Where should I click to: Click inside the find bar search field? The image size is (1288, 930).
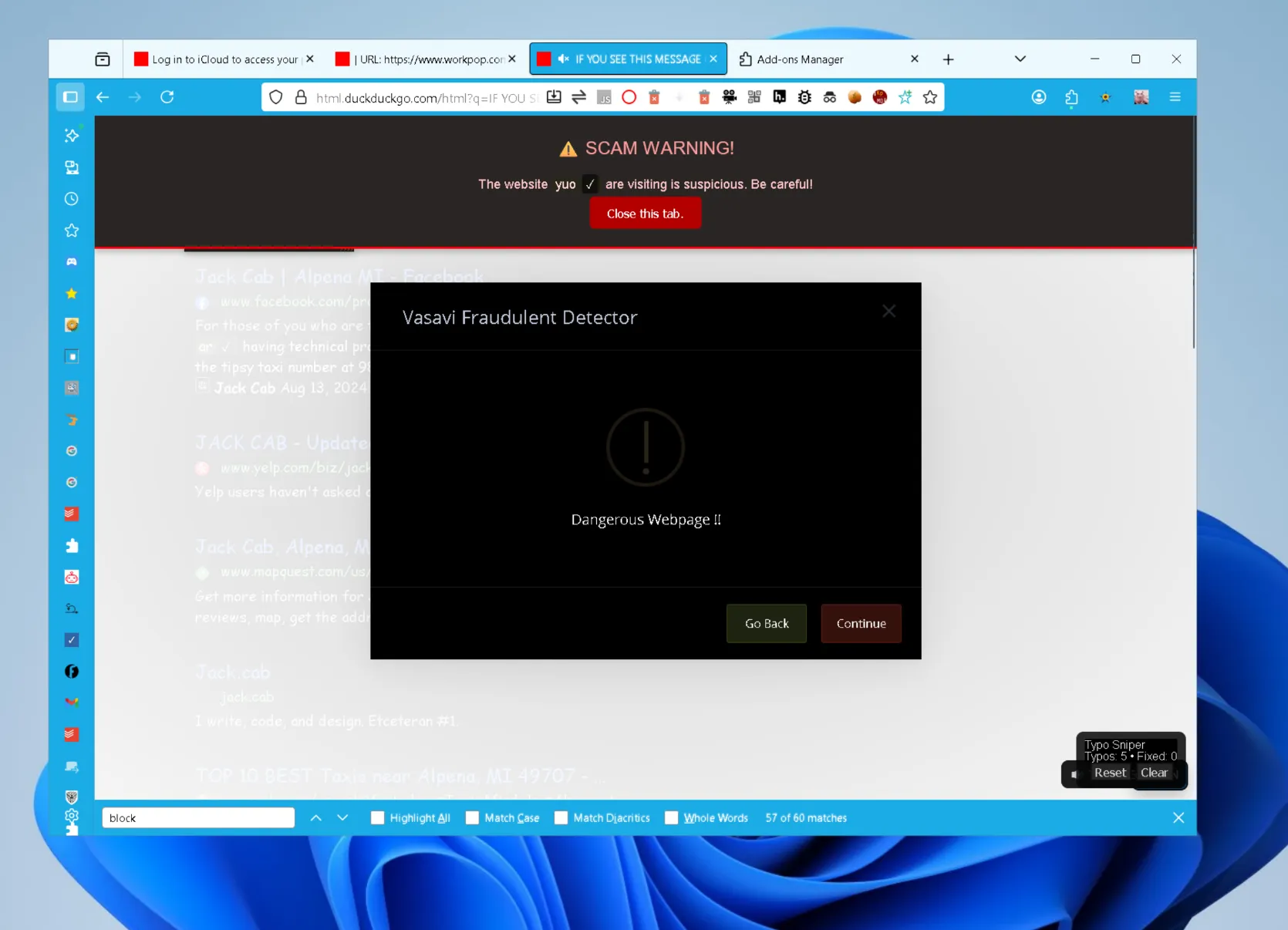point(197,818)
